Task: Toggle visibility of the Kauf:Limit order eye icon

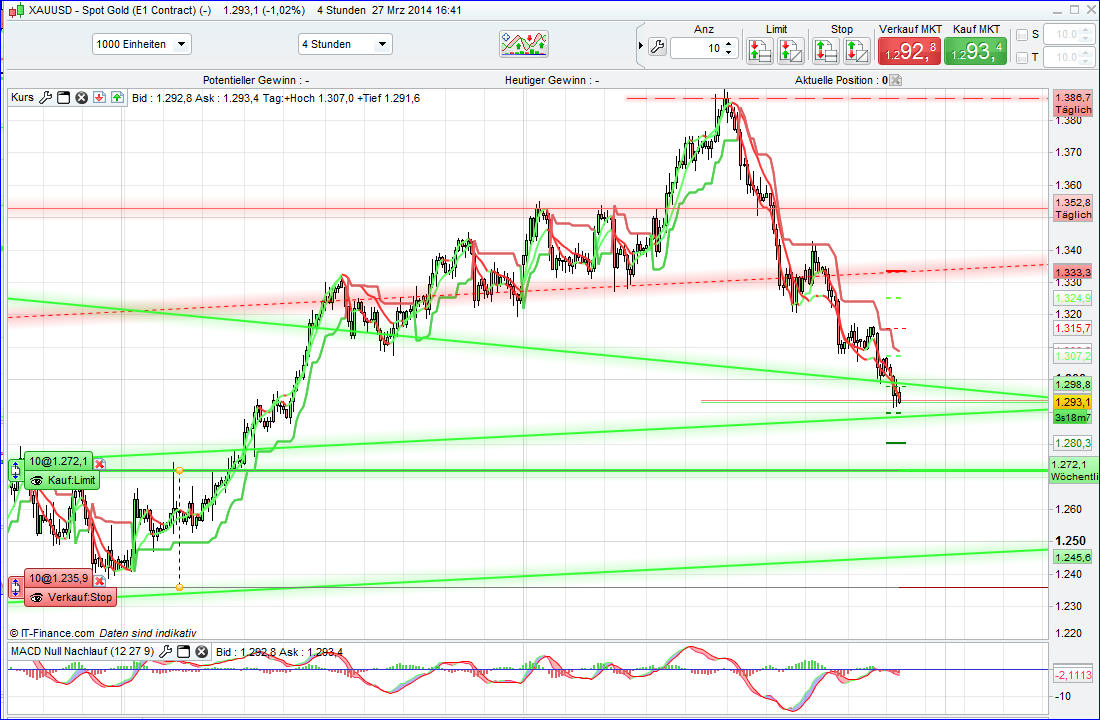Action: 34,480
